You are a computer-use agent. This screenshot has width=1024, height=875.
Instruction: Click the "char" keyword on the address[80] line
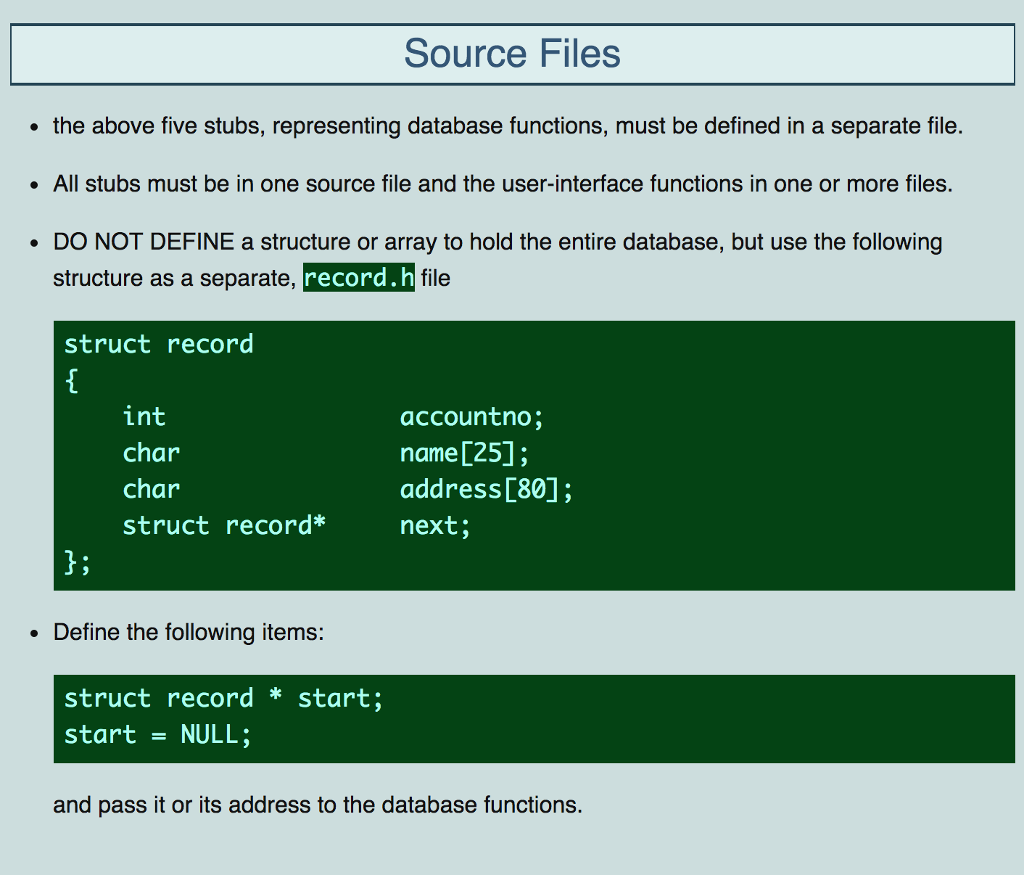[151, 490]
